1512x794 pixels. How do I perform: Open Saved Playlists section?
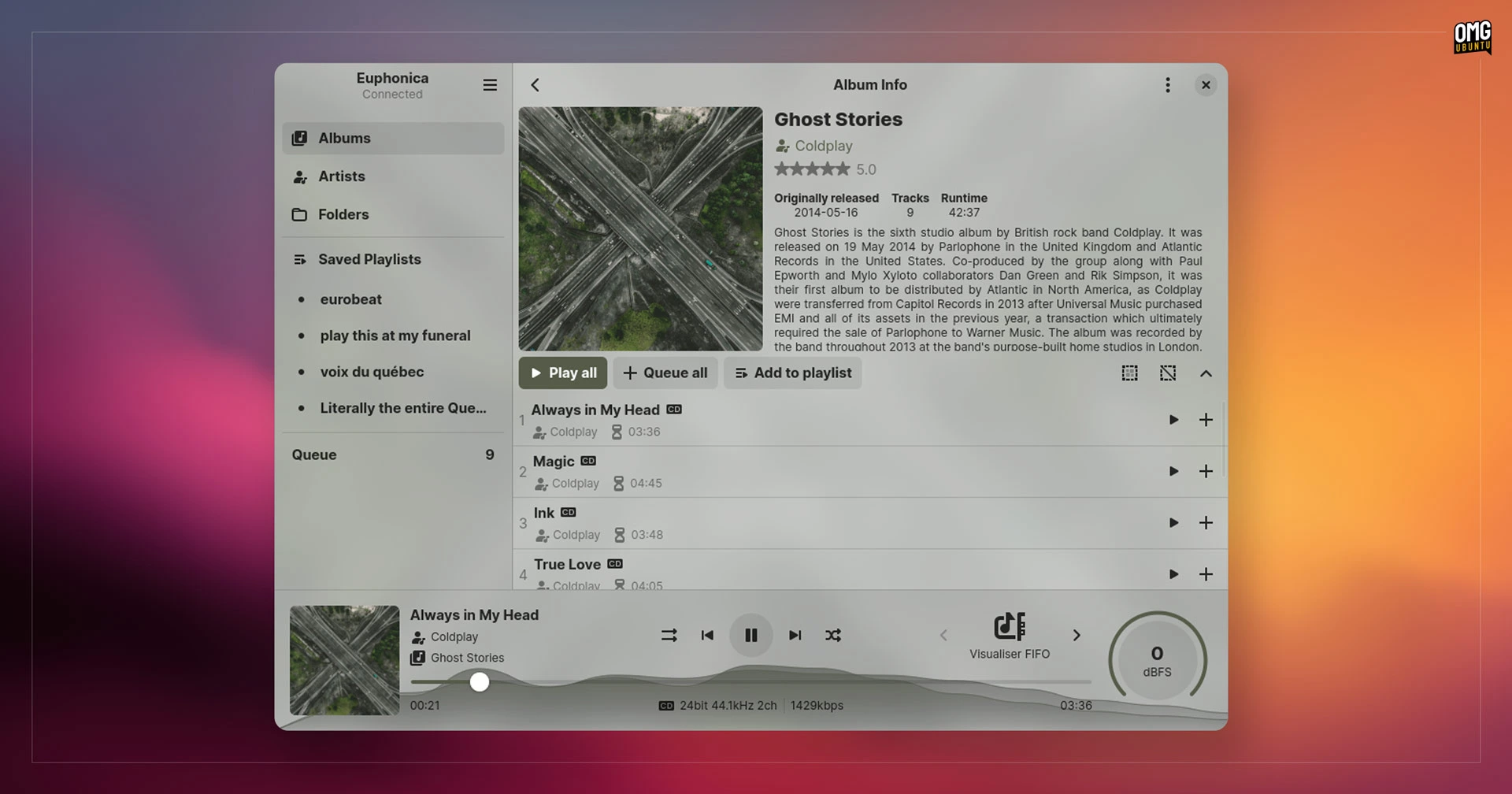coord(393,259)
